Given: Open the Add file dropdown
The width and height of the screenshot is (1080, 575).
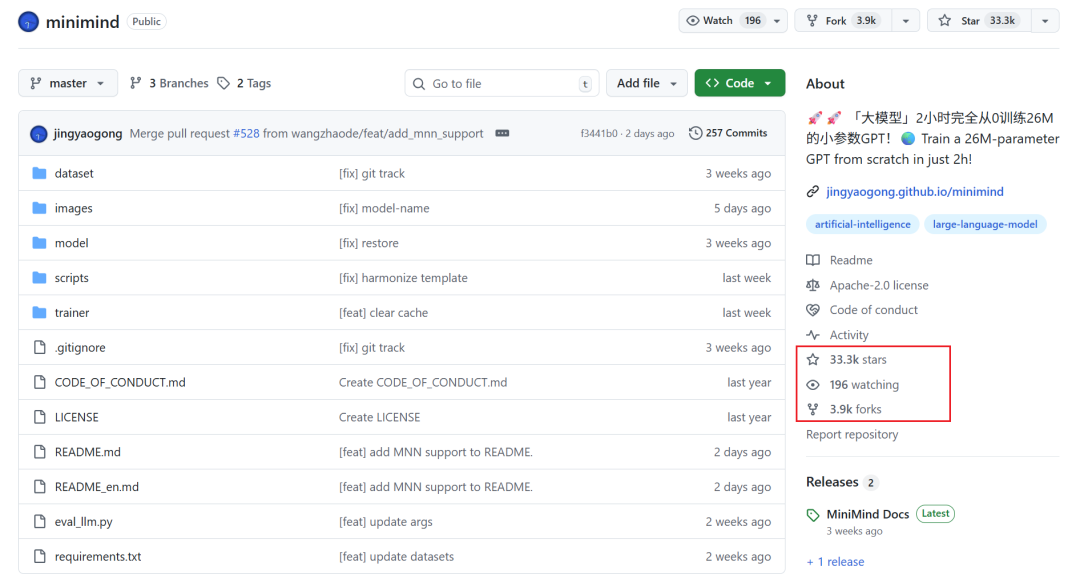Looking at the screenshot, I should click(x=646, y=83).
